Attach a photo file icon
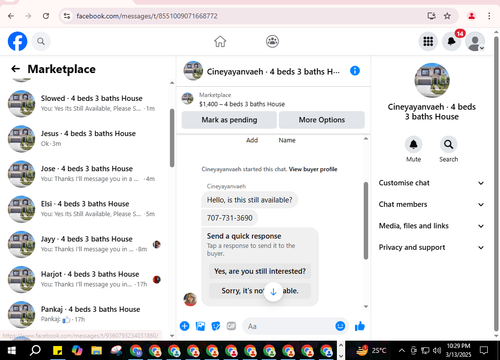Screen dimensions: 500x360 (x=200, y=326)
